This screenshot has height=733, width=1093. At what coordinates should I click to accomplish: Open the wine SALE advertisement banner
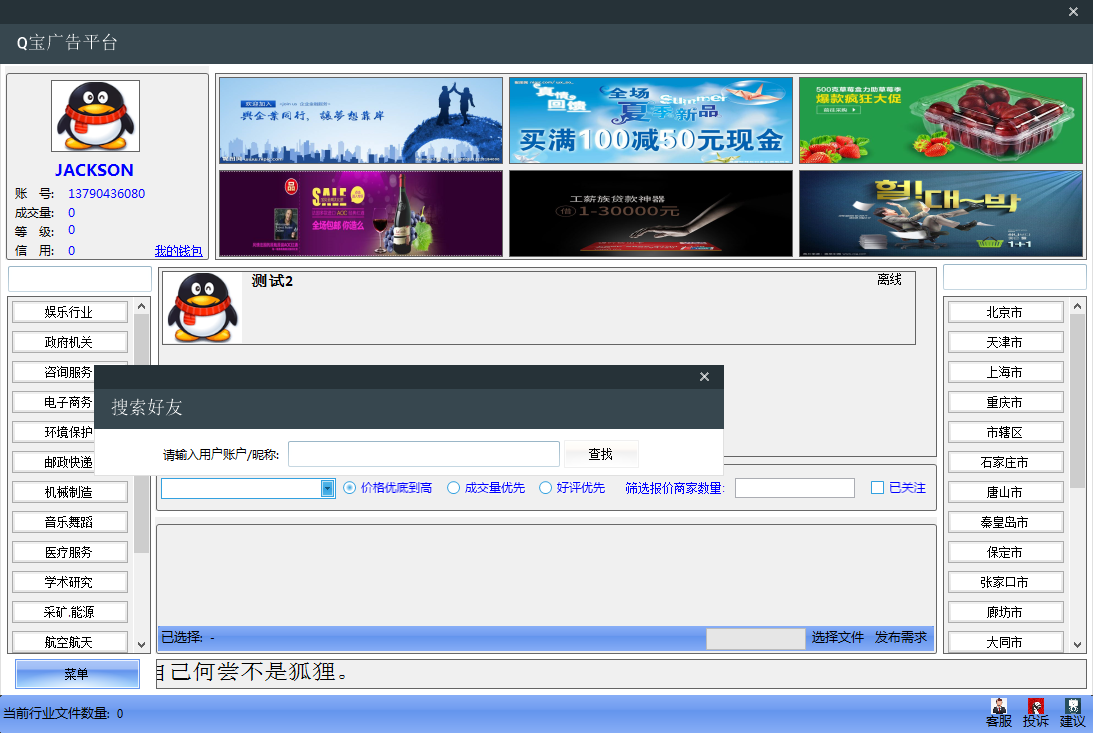click(x=360, y=213)
